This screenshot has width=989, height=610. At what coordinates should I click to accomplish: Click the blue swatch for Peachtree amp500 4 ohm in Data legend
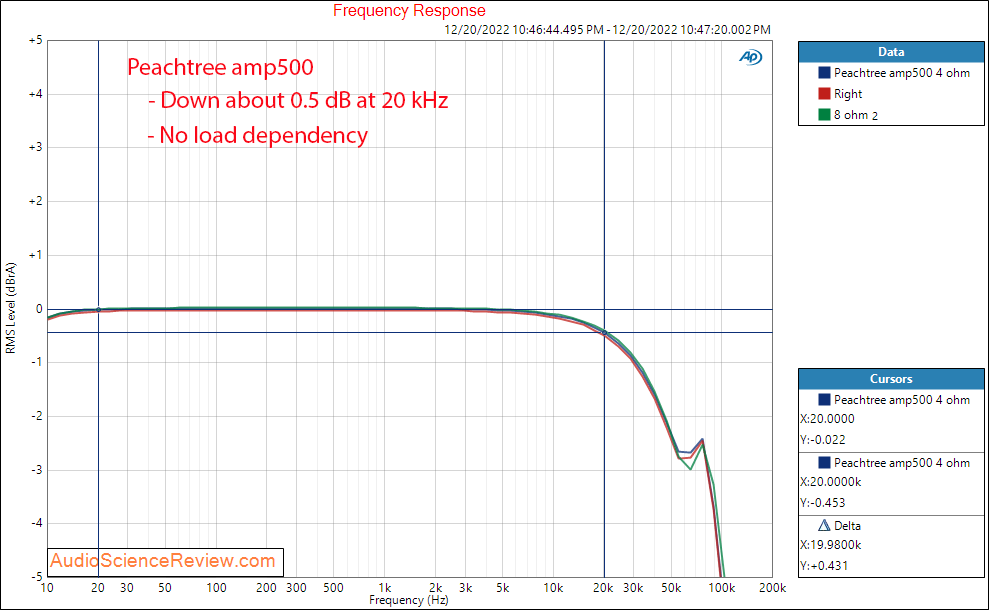click(x=824, y=73)
